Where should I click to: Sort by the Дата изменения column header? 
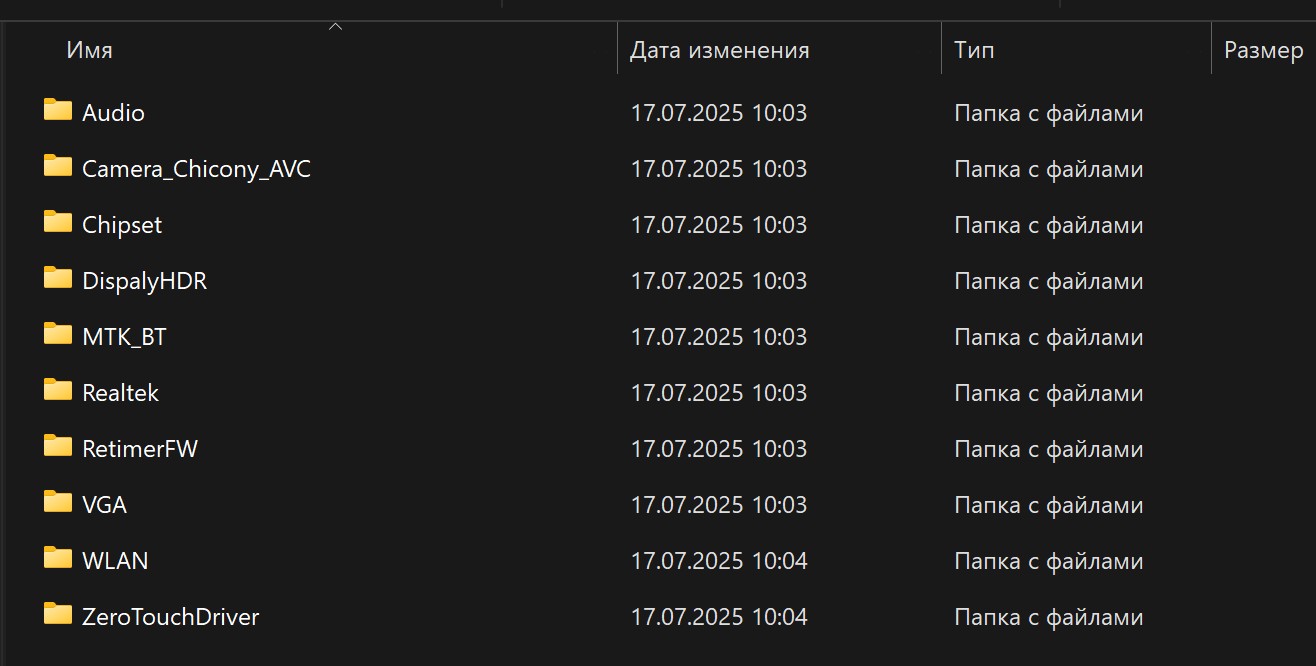tap(719, 50)
